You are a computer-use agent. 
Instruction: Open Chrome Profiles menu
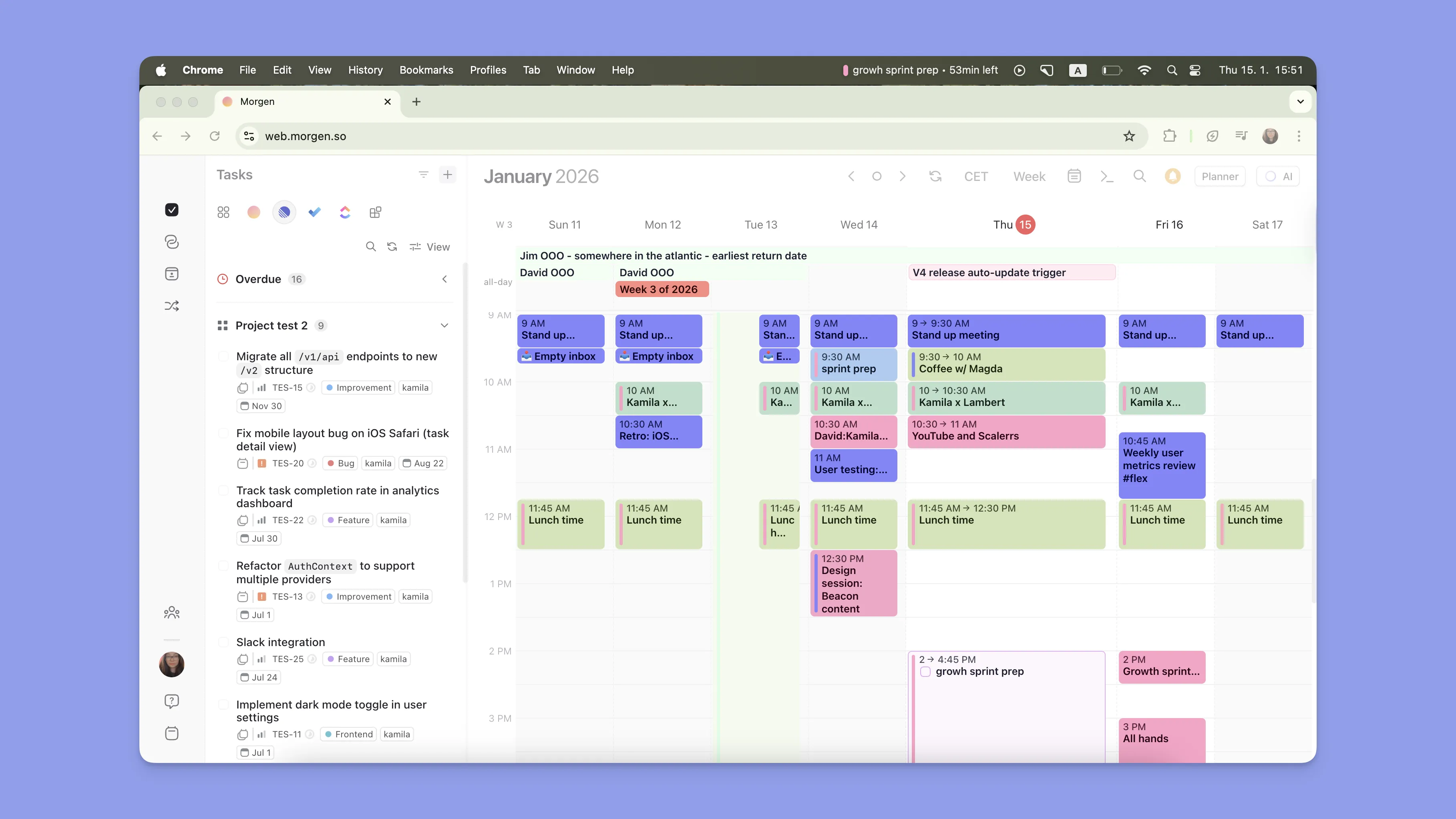[x=488, y=70]
